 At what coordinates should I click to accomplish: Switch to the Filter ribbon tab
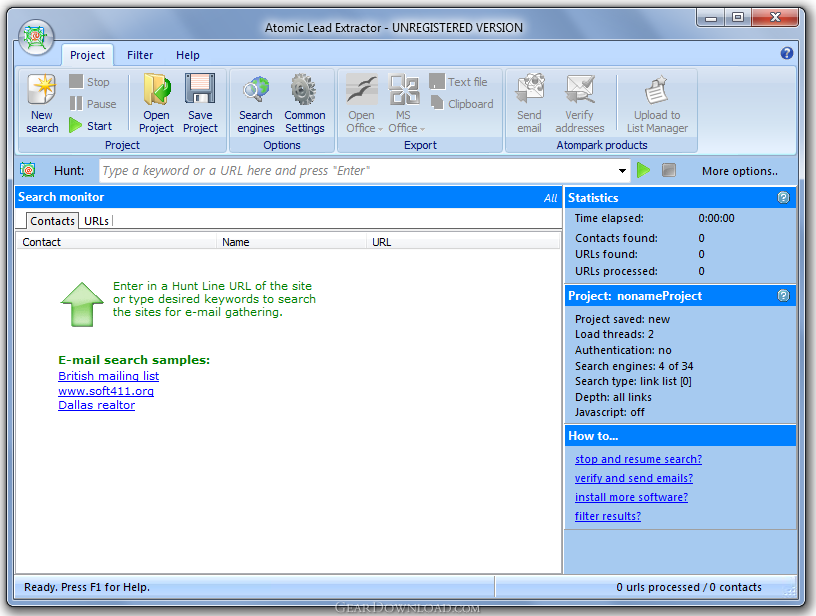[140, 55]
